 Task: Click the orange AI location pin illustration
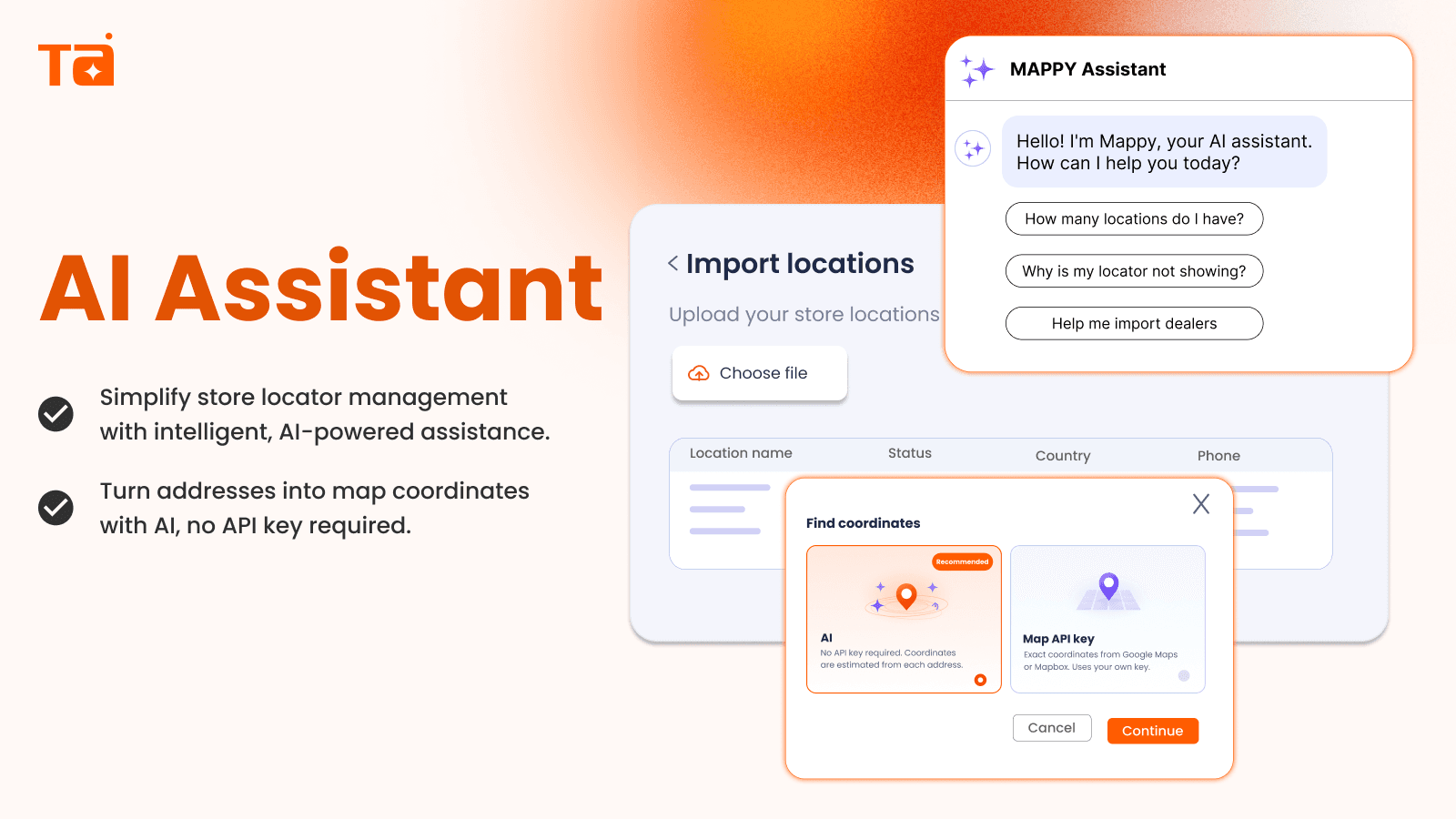click(906, 597)
